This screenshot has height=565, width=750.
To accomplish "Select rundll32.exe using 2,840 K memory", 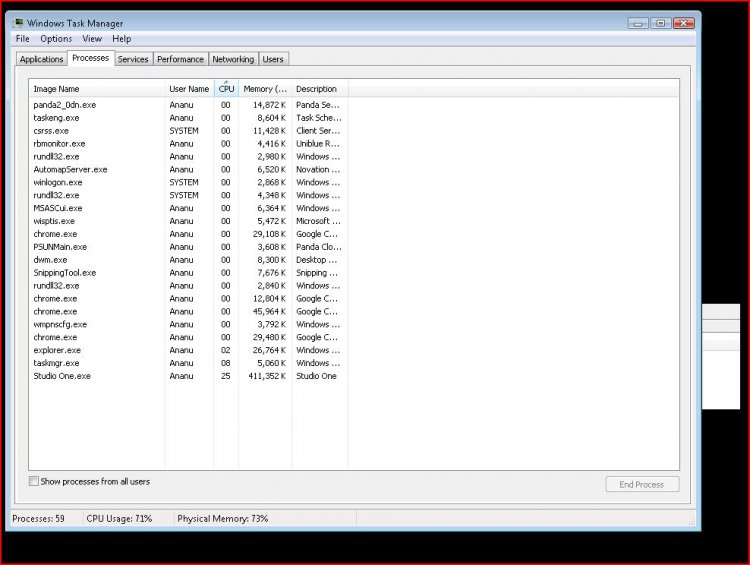I will click(188, 286).
